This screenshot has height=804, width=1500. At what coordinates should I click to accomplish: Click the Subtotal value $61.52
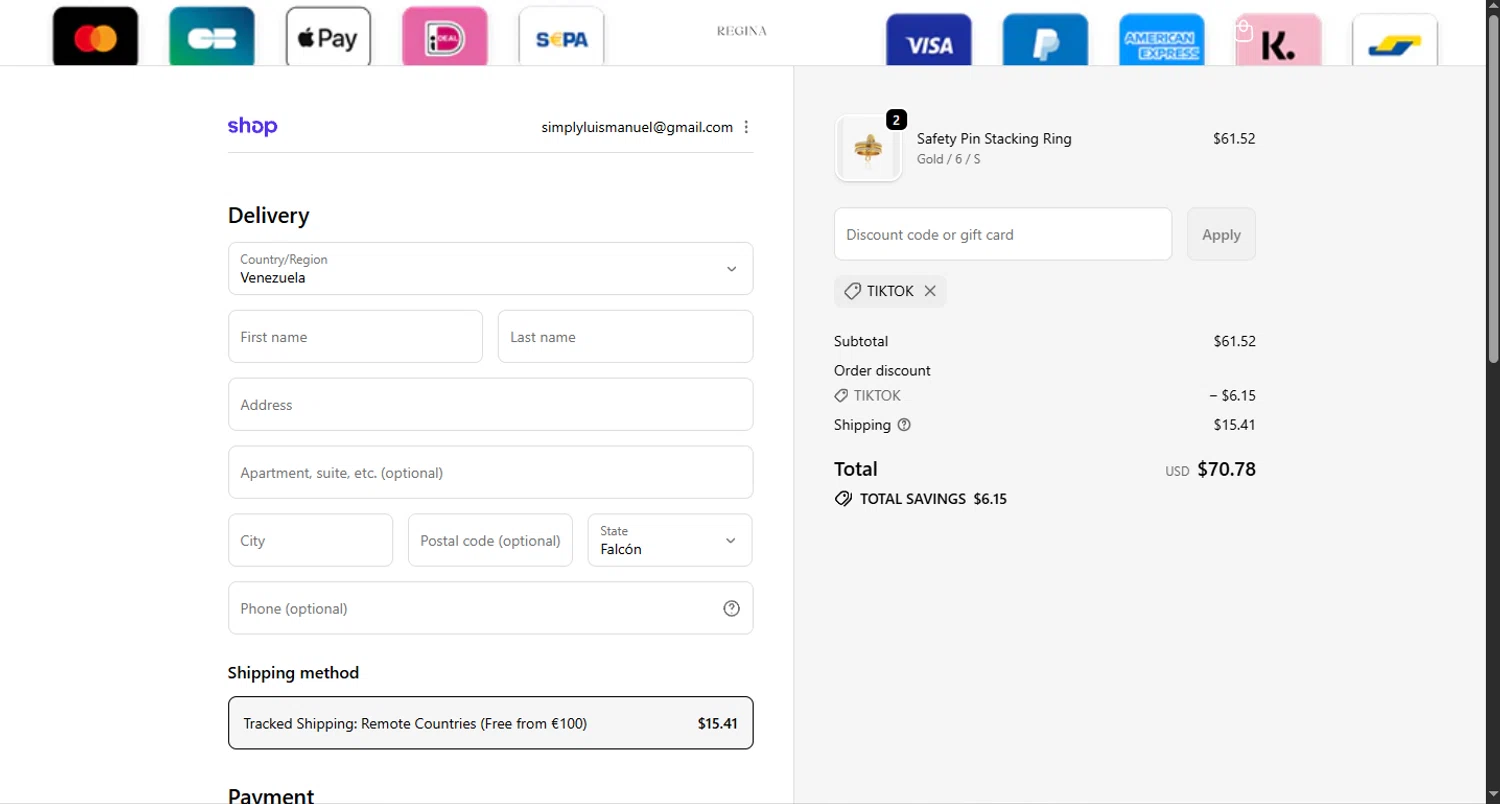pyautogui.click(x=1234, y=341)
